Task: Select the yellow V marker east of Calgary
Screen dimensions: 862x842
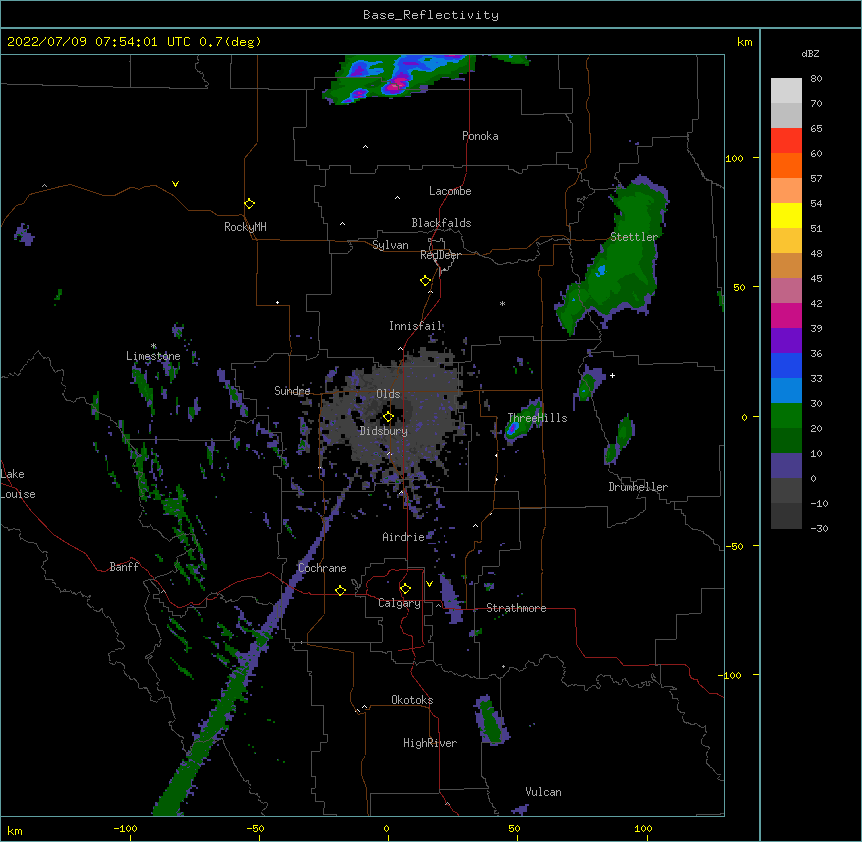Action: pos(429,584)
